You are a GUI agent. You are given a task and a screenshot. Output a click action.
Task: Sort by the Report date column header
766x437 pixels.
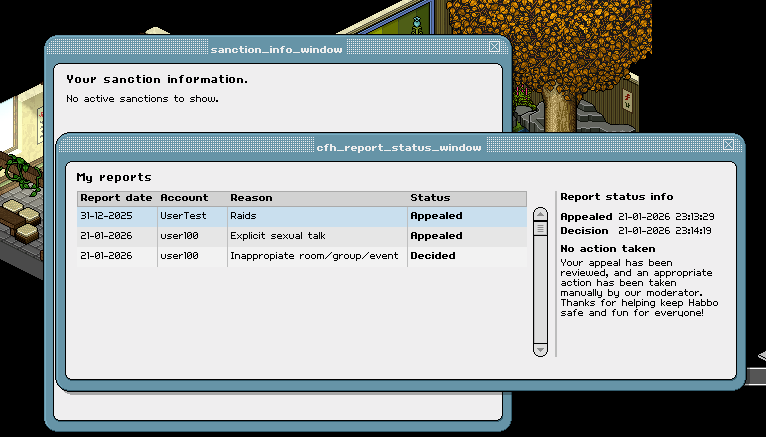click(117, 198)
